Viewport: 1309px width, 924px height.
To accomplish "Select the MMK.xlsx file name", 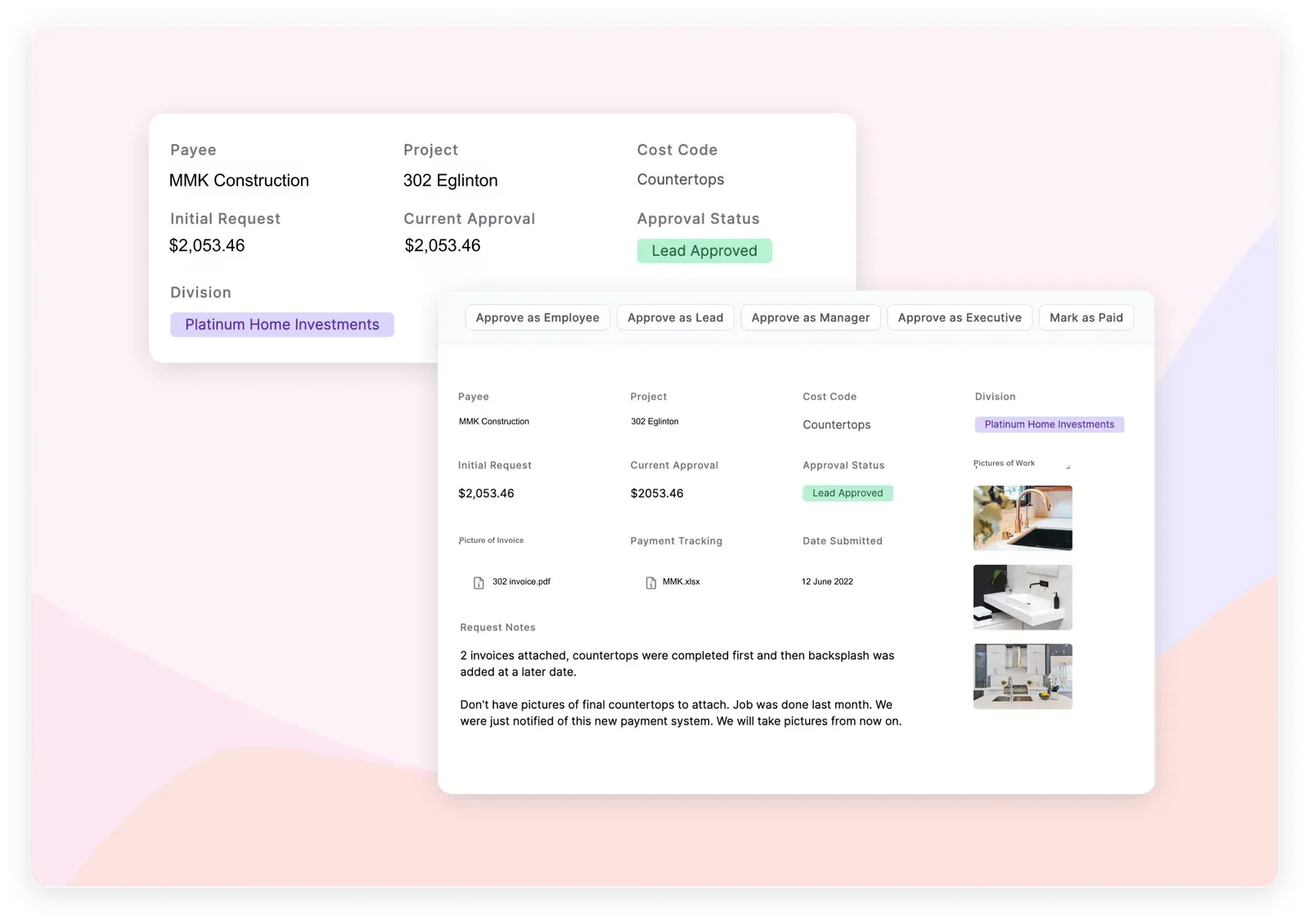I will 681,582.
